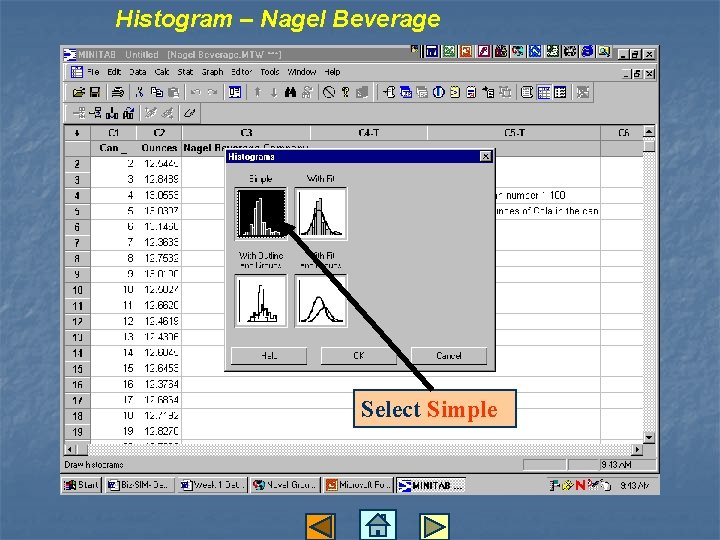Open the Calc menu
This screenshot has height=540, width=720.
[x=162, y=72]
